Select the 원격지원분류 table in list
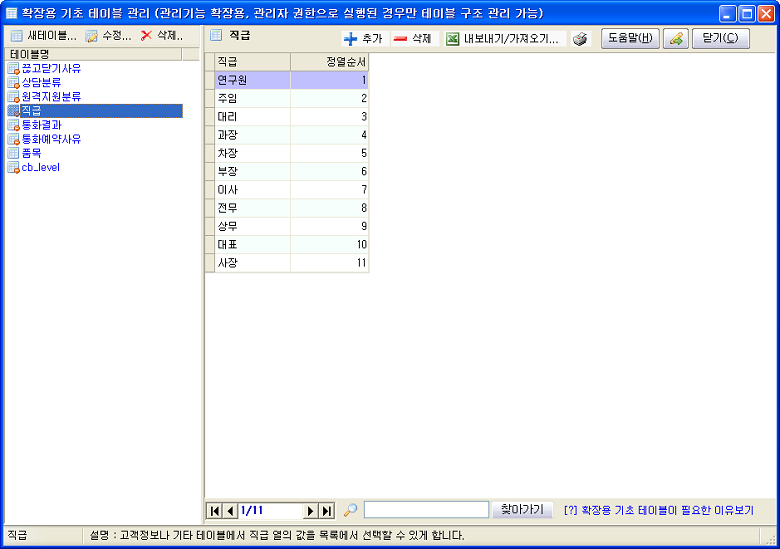The height and width of the screenshot is (549, 780). [51, 96]
